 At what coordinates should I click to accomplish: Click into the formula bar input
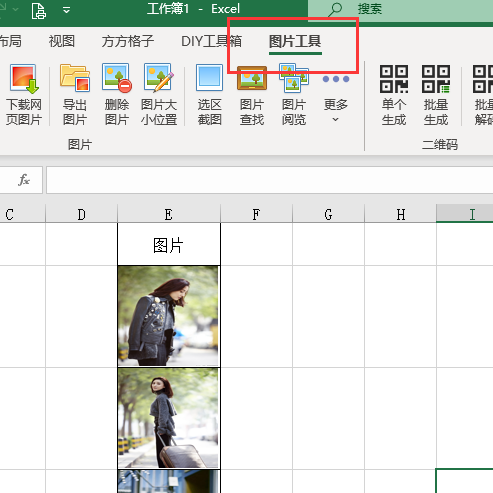click(269, 180)
